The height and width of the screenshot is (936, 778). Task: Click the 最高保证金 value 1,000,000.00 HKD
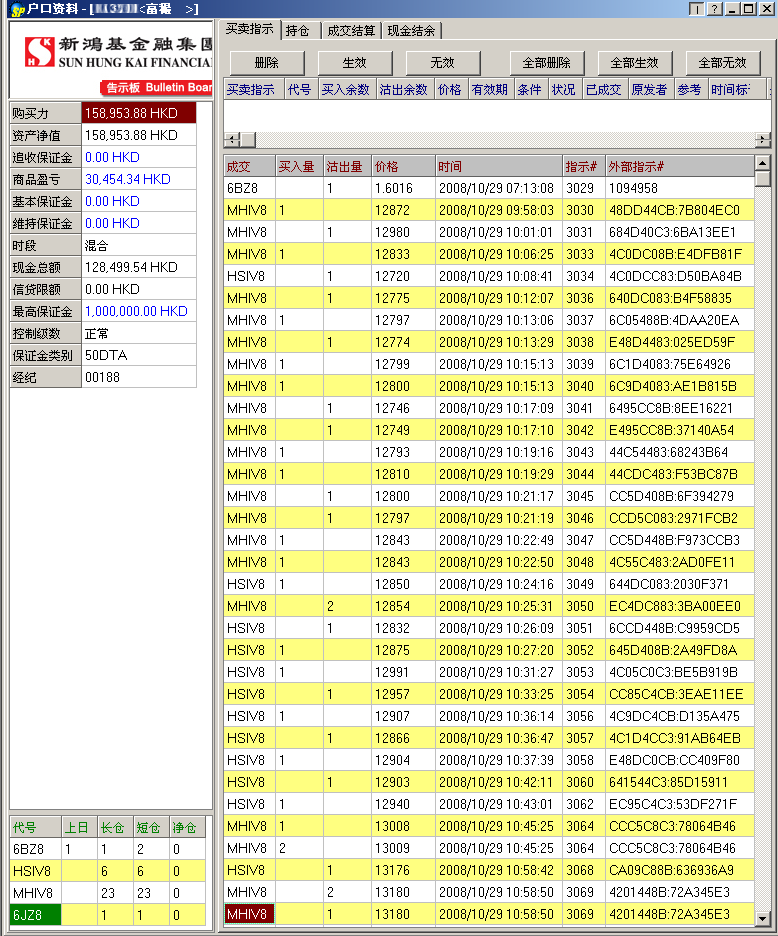[139, 312]
